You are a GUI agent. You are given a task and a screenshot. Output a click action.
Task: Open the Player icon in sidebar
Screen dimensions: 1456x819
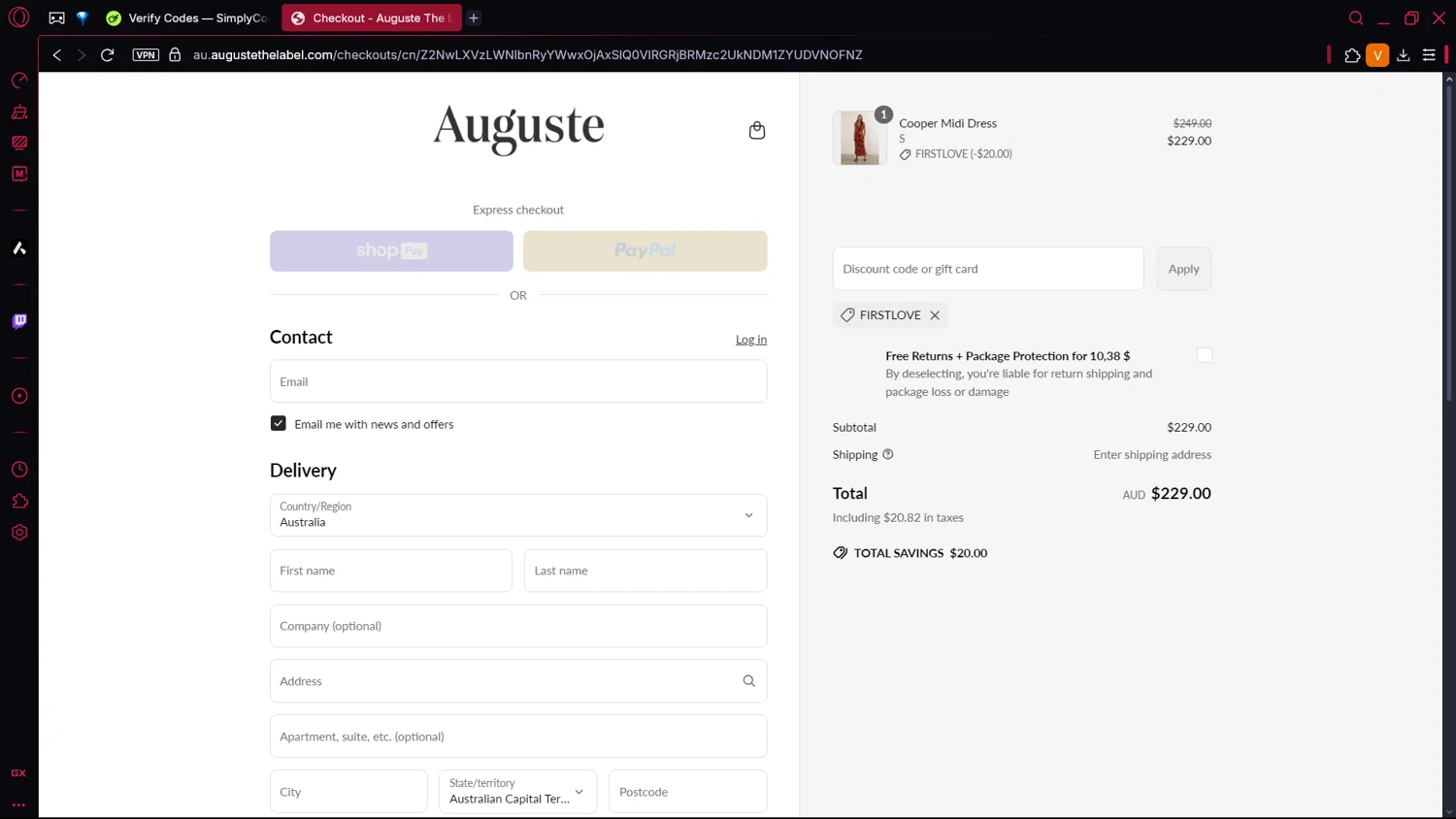point(19,396)
